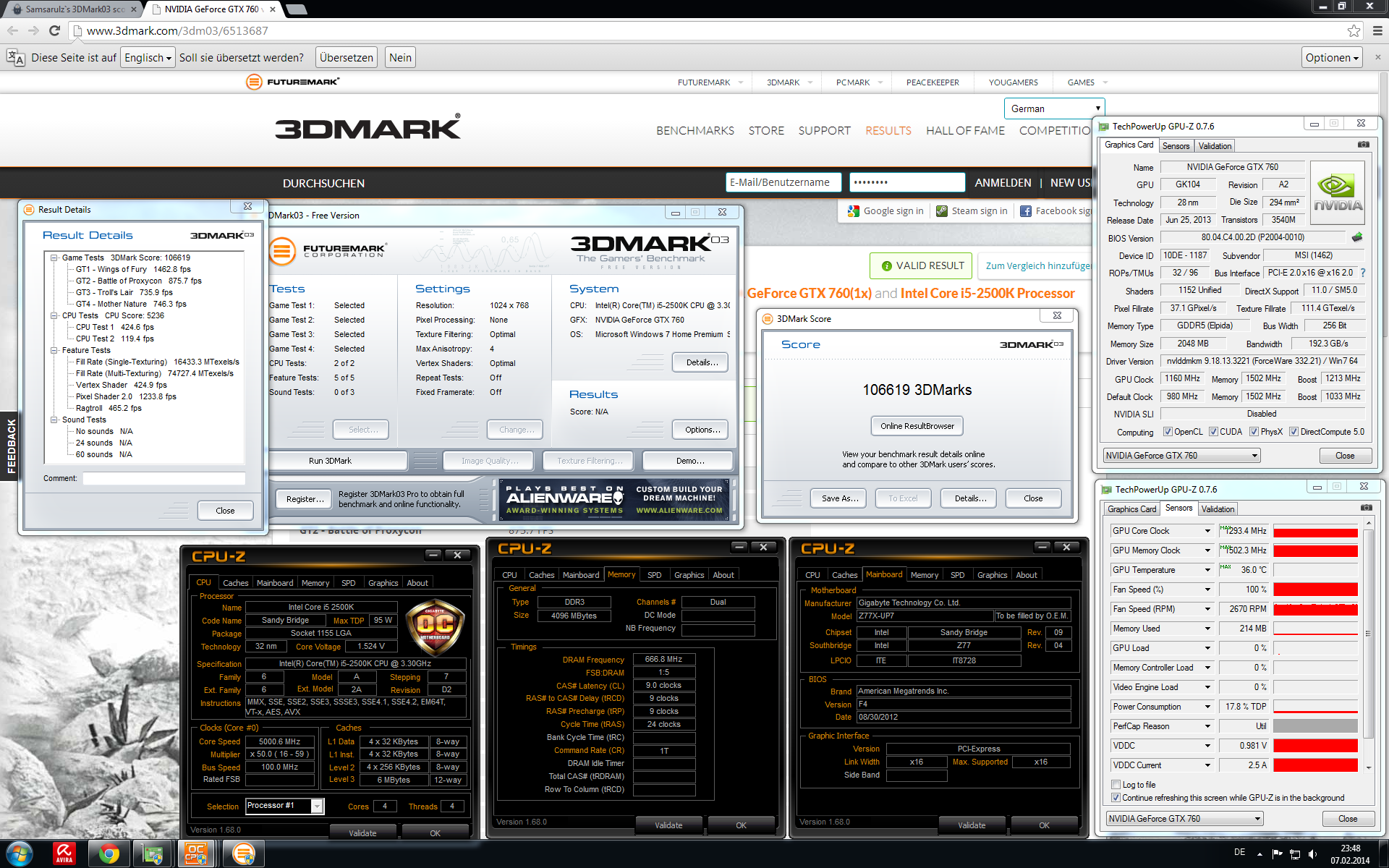Open CPU-Z OC taskbar icon
1389x868 pixels.
[196, 854]
